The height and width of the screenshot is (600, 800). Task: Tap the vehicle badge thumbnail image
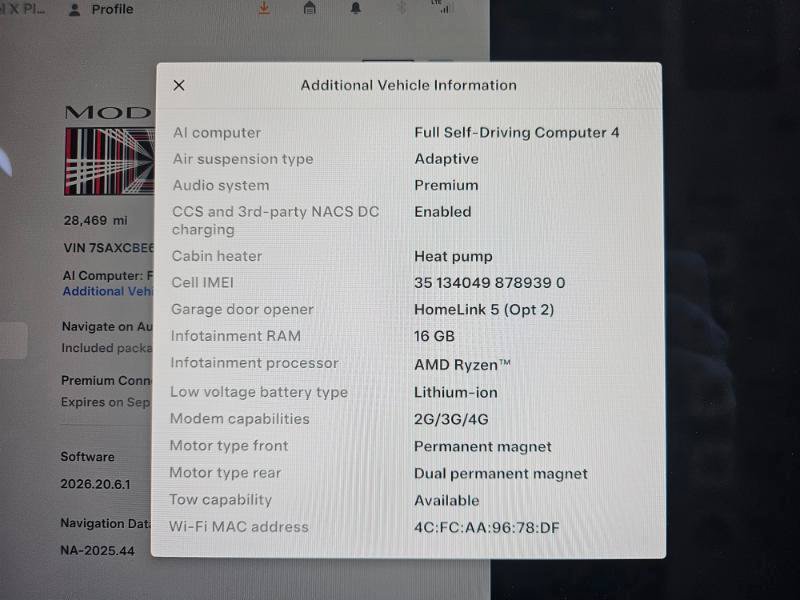tap(109, 161)
